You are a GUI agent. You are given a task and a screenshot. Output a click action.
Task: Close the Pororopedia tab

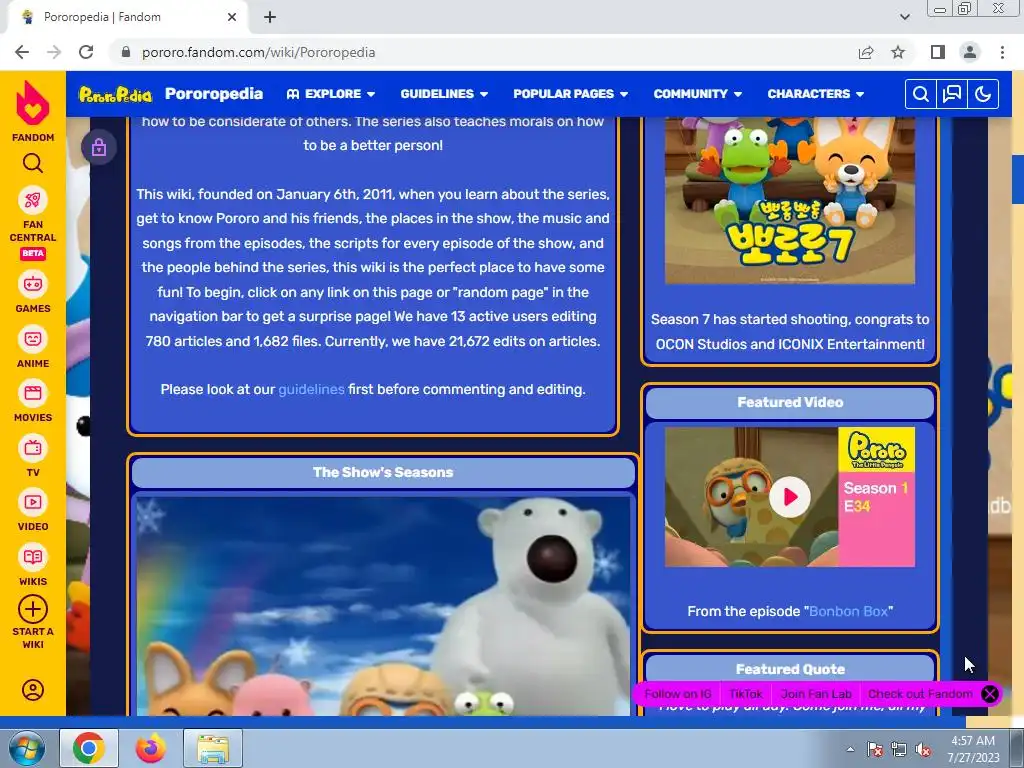pyautogui.click(x=232, y=17)
